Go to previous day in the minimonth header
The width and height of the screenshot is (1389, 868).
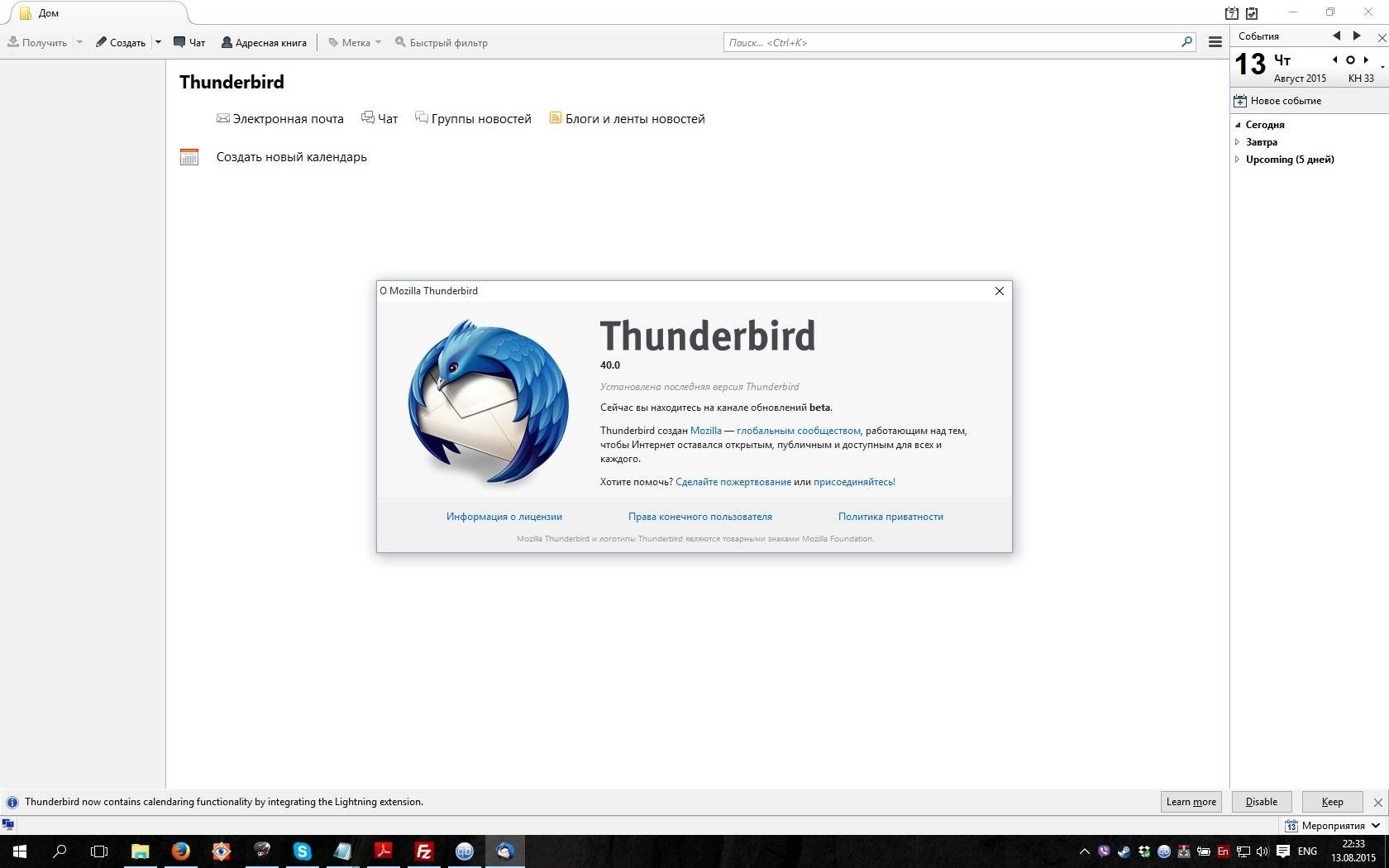pos(1334,60)
